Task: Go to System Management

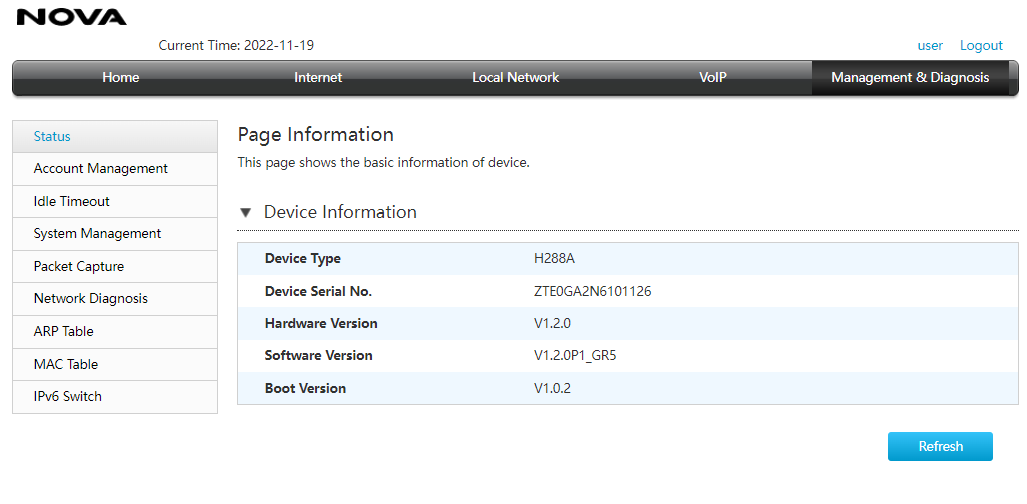Action: point(115,233)
